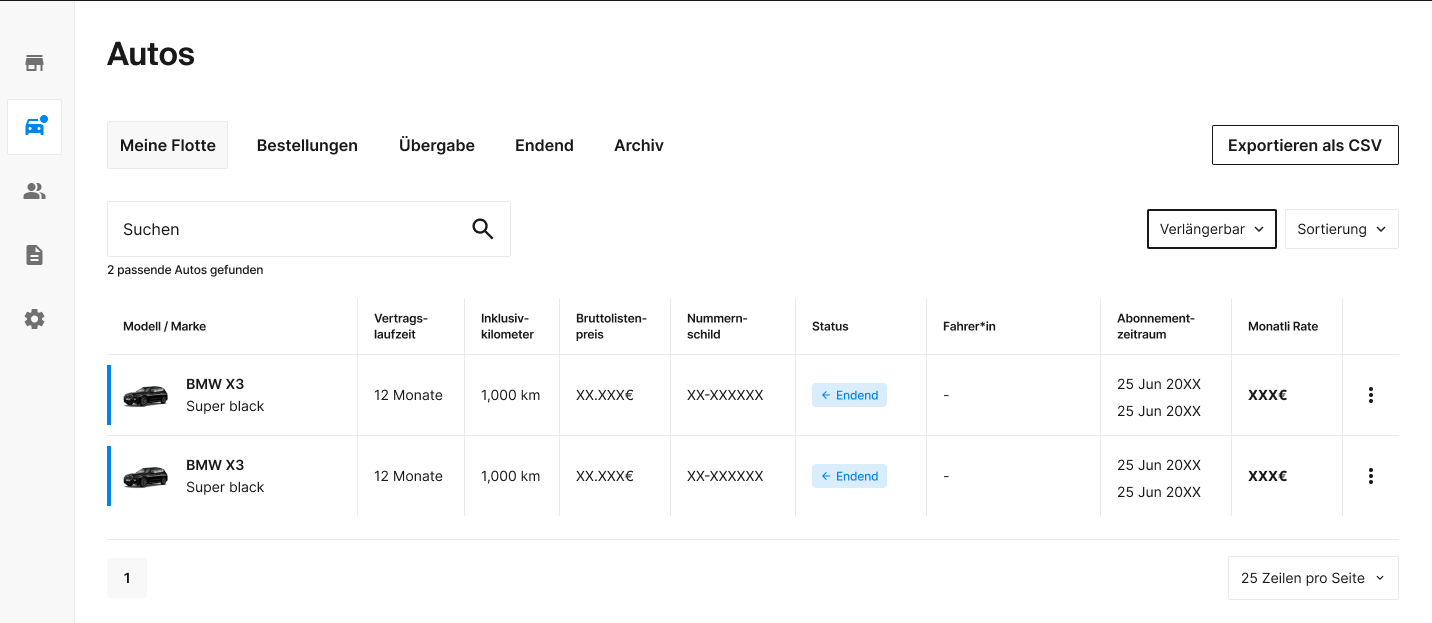Expand the 25 Zeilen pro Seite selector

(x=1313, y=578)
